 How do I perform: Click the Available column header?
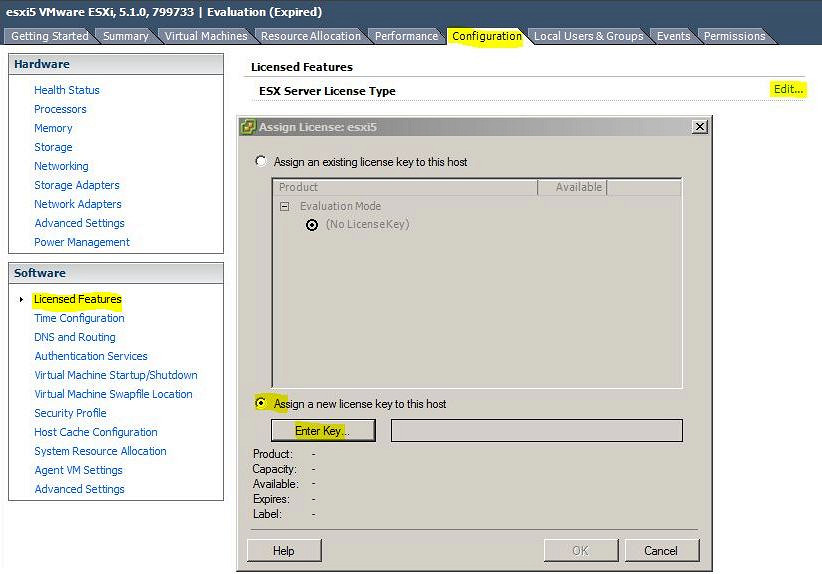[x=572, y=187]
